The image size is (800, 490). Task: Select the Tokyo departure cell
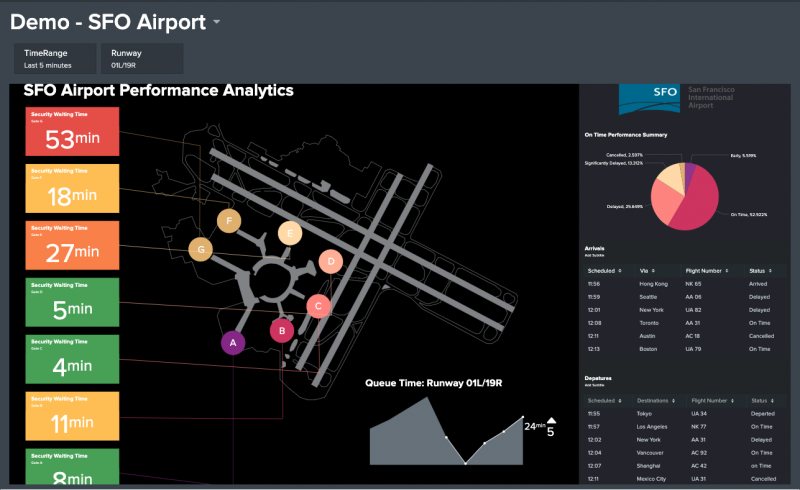pos(644,414)
